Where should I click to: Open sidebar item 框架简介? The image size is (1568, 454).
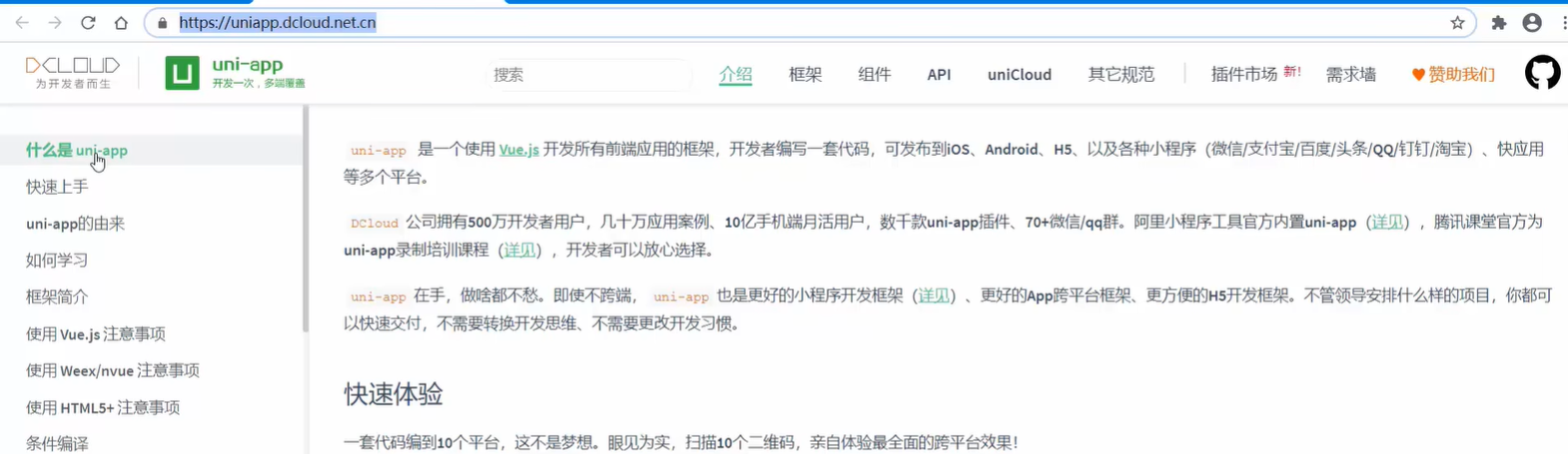pos(57,296)
